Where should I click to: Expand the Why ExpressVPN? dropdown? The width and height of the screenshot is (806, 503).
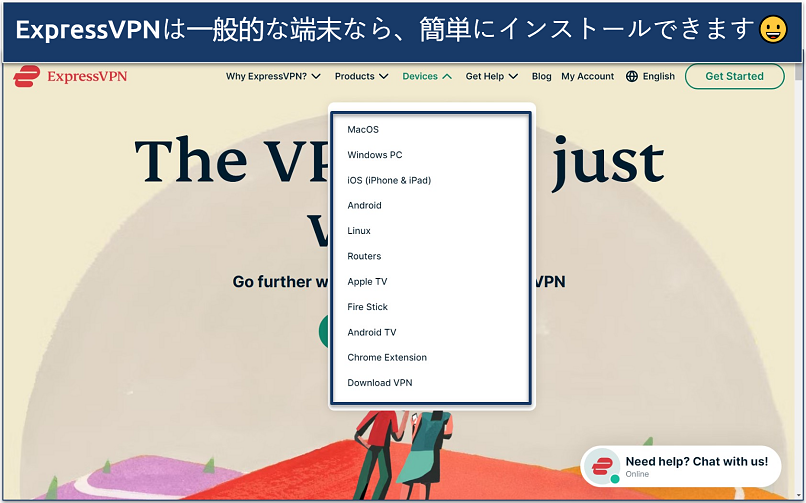point(272,76)
